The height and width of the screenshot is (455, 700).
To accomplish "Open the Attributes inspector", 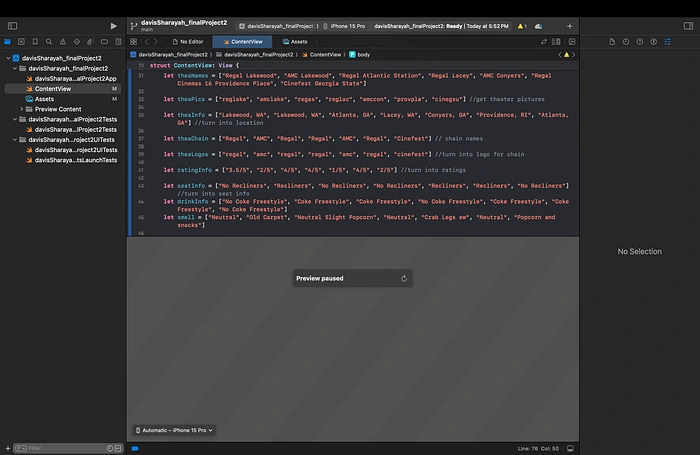I will click(x=667, y=42).
